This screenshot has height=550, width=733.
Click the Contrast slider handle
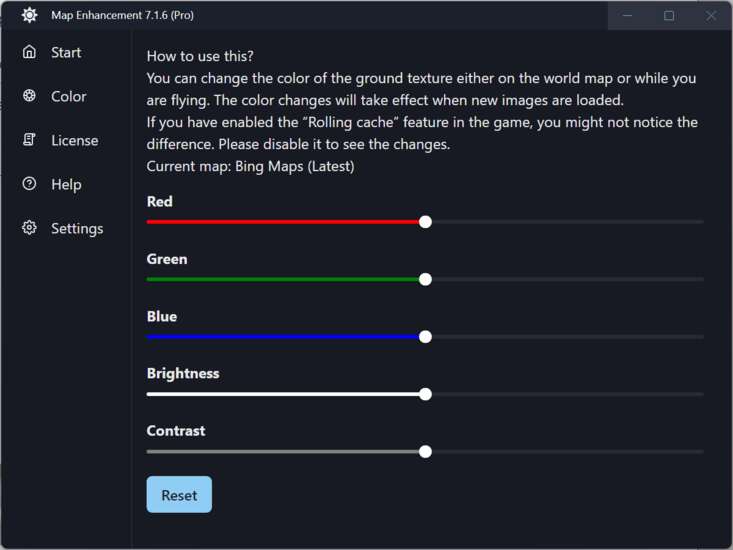[x=425, y=452]
